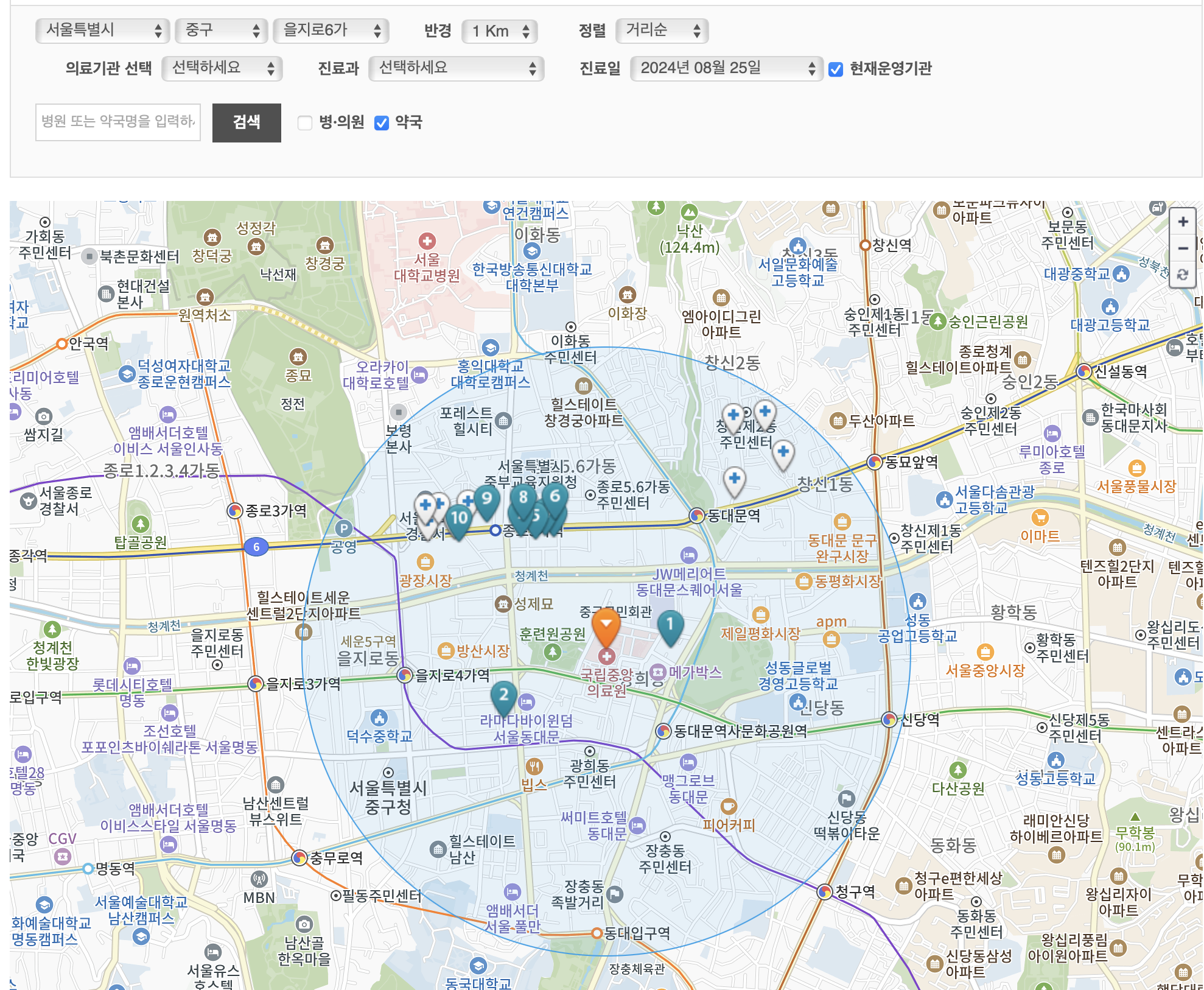Click pharmacy map marker number 2
The width and height of the screenshot is (1204, 990).
503,695
